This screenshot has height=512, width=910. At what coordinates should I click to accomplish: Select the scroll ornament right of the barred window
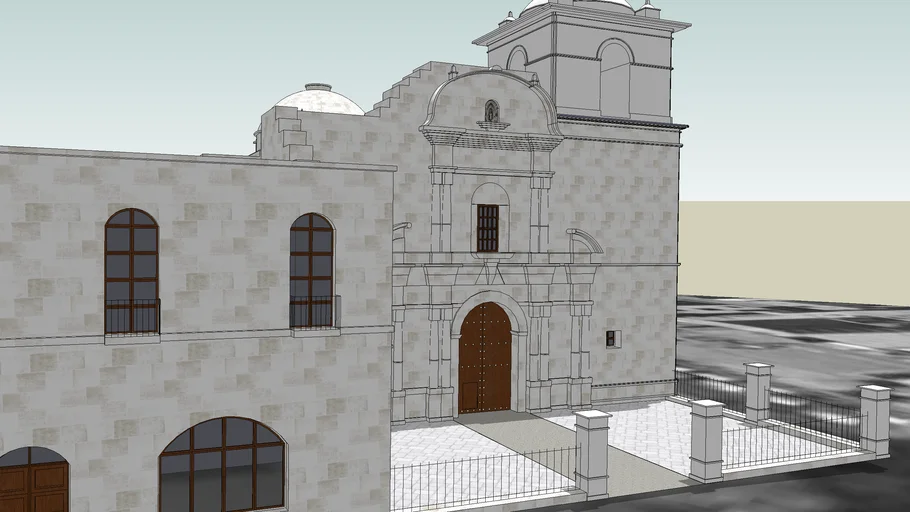click(586, 241)
